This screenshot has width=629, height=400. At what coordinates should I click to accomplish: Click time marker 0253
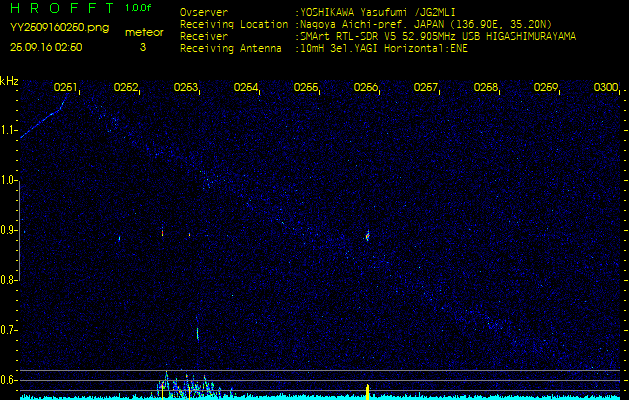186,87
